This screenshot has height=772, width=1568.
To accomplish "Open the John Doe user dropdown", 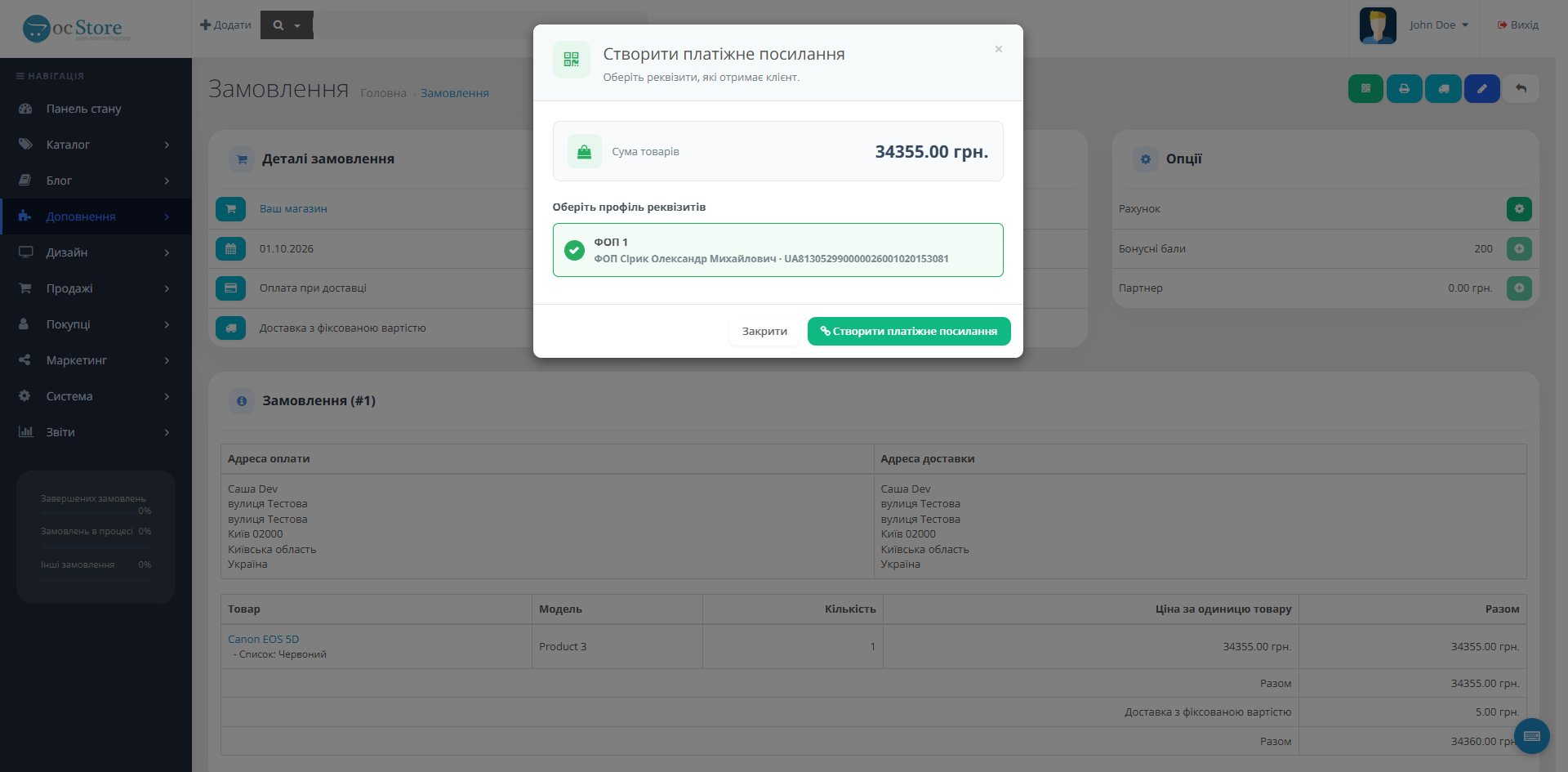I will (x=1439, y=25).
